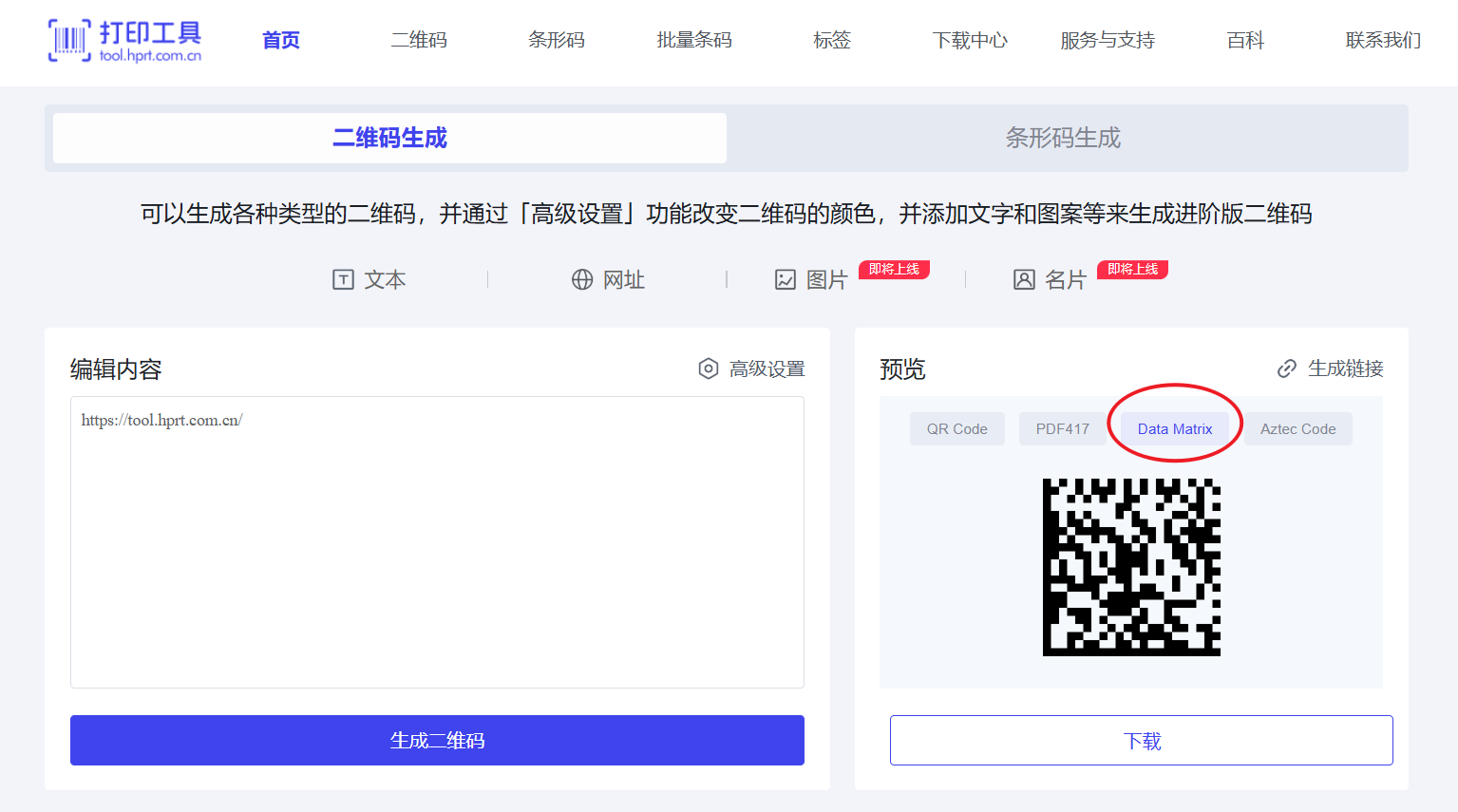Click the tool.hprt.com.cn text under the logo
1458x812 pixels.
click(150, 56)
